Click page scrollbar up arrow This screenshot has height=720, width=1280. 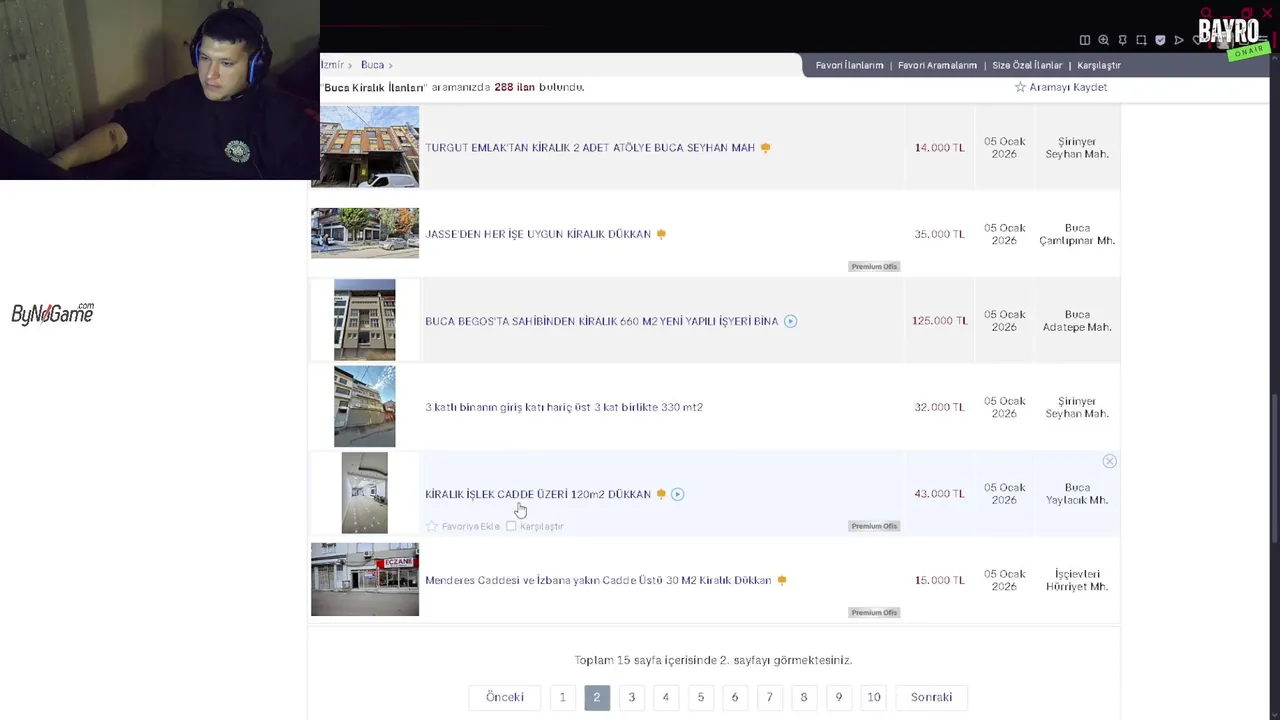(1275, 58)
